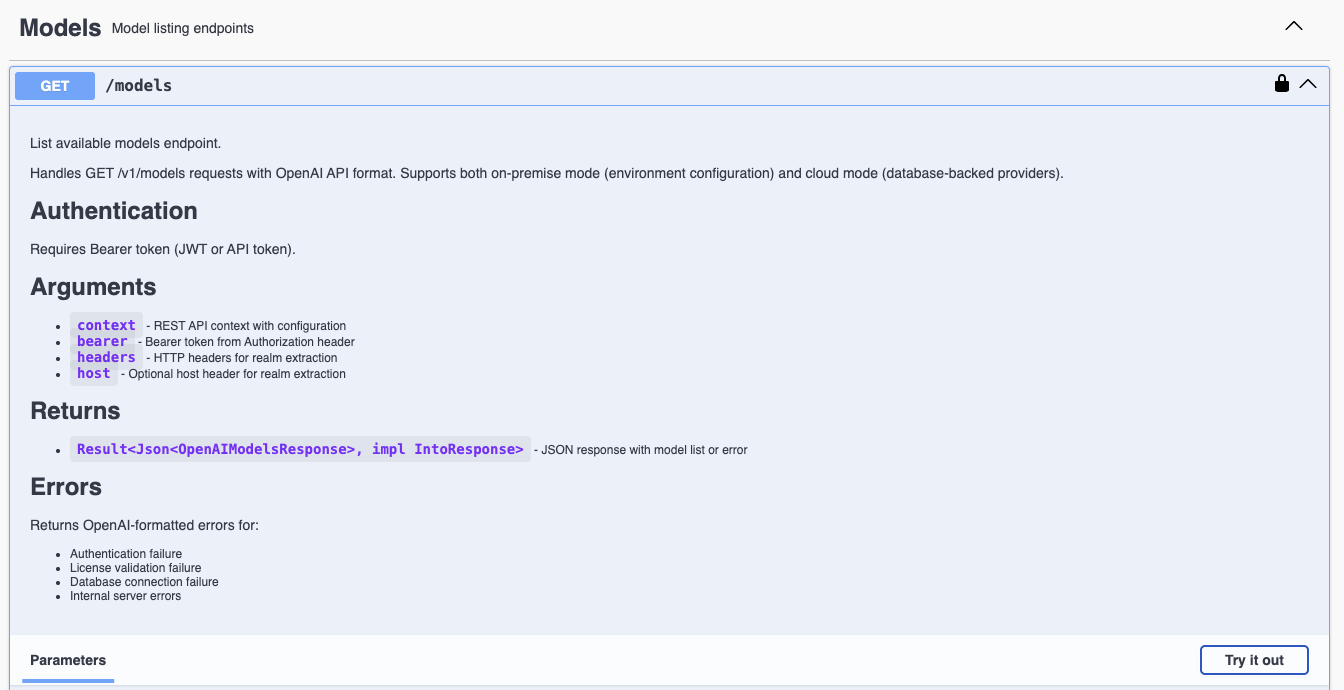The image size is (1344, 690).
Task: Select the Parameters tab
Action: (68, 660)
